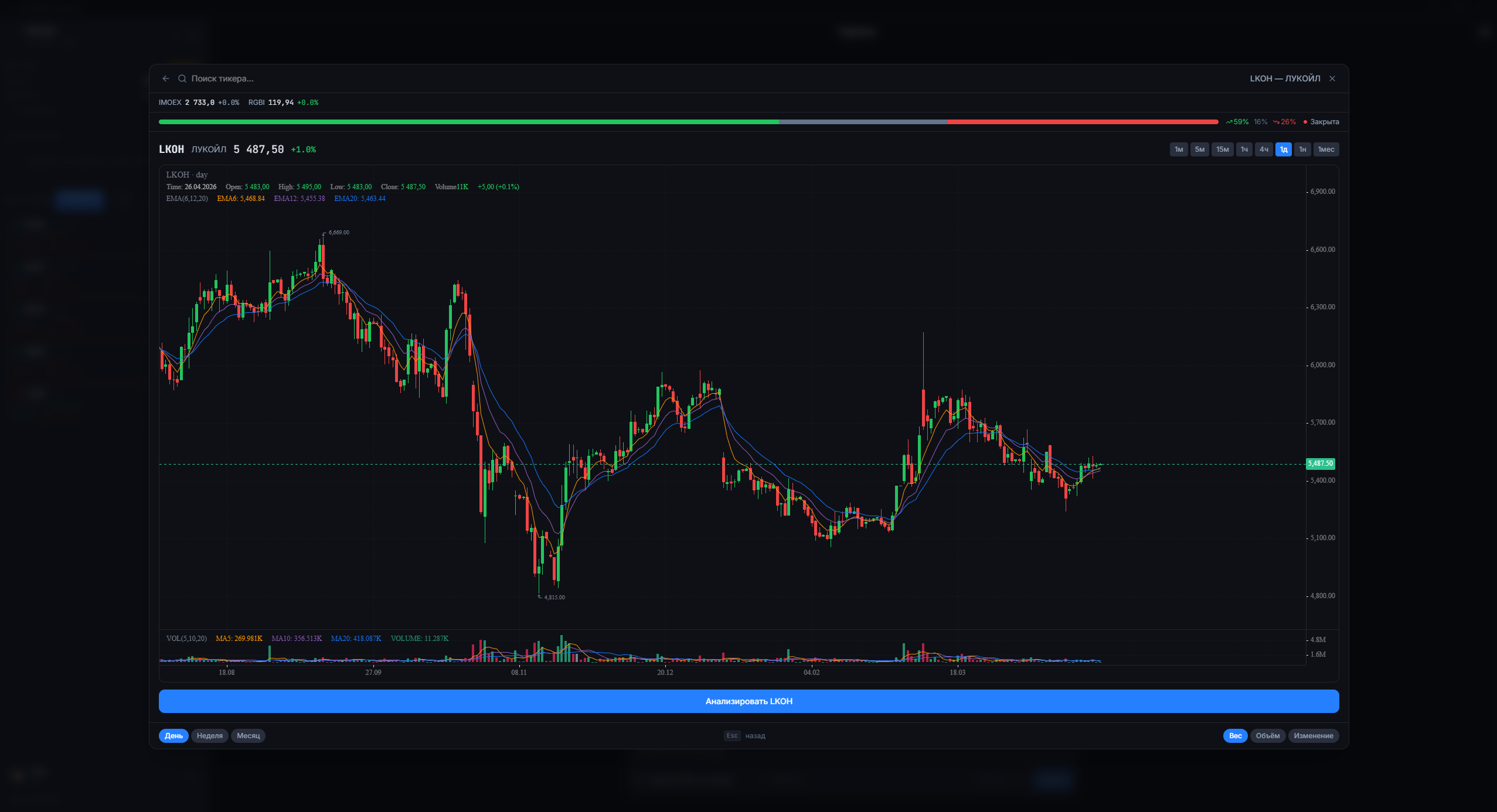This screenshot has height=812, width=1497.
Task: Switch period to Месяц
Action: point(249,736)
